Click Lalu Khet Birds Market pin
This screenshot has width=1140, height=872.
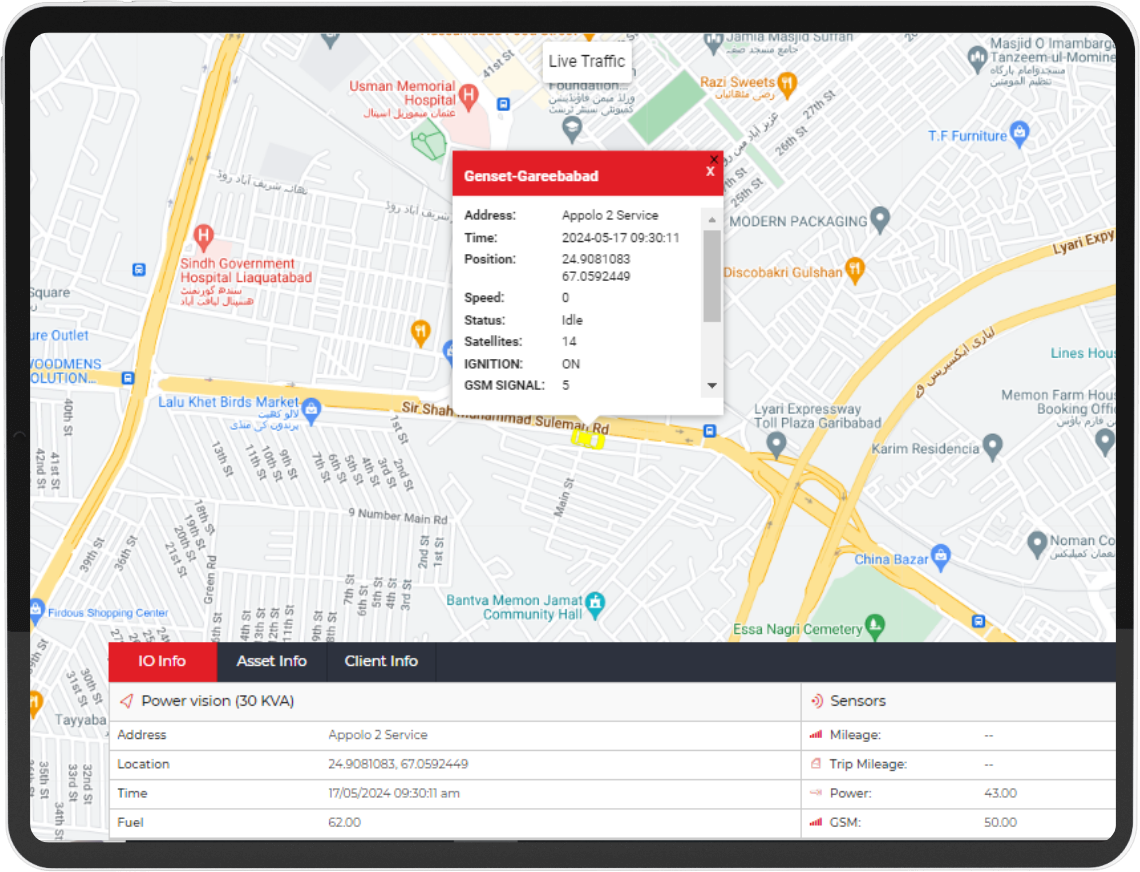(311, 408)
